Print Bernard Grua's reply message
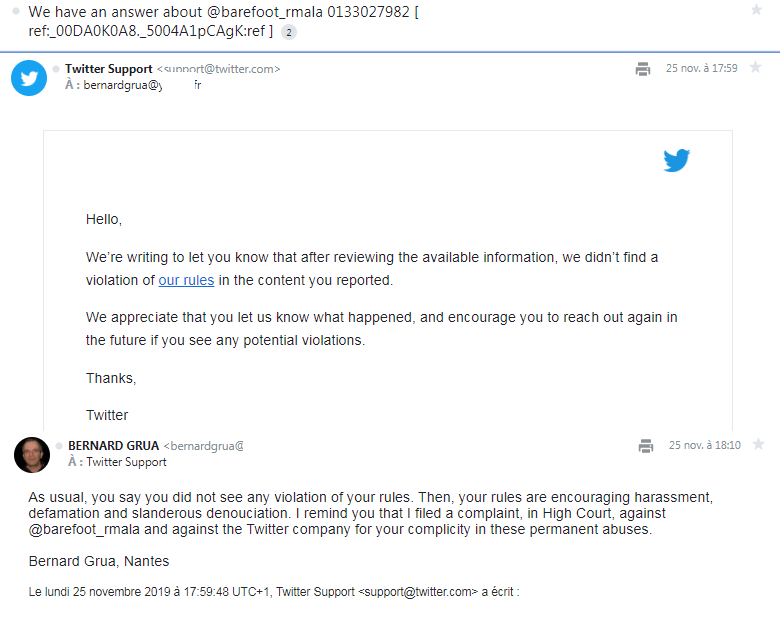 click(x=646, y=445)
